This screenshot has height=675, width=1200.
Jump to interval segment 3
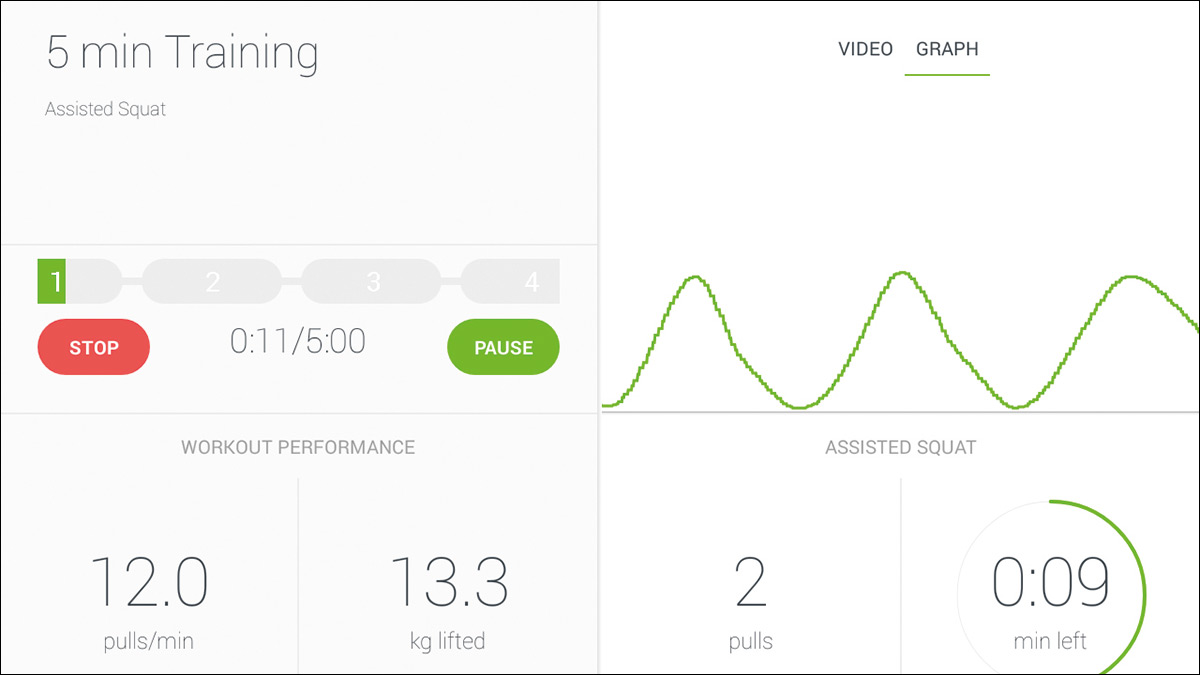372,282
